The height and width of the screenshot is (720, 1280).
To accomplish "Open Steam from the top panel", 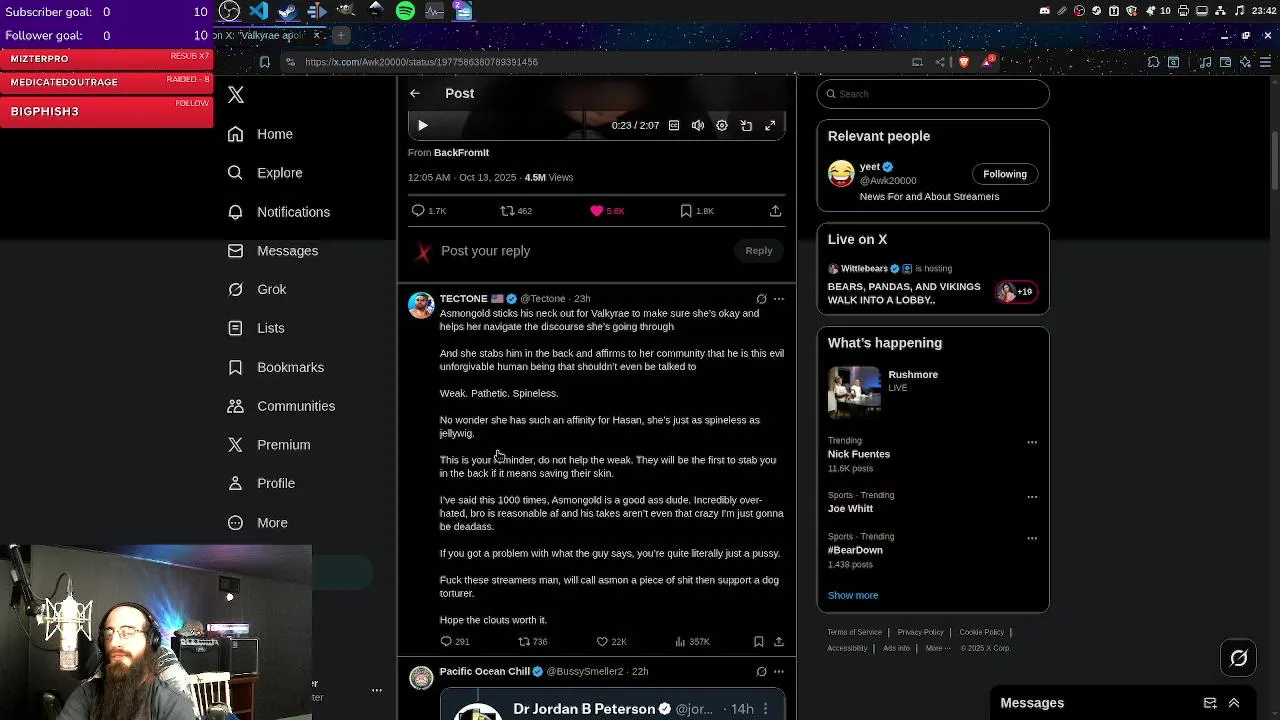I will [x=287, y=11].
